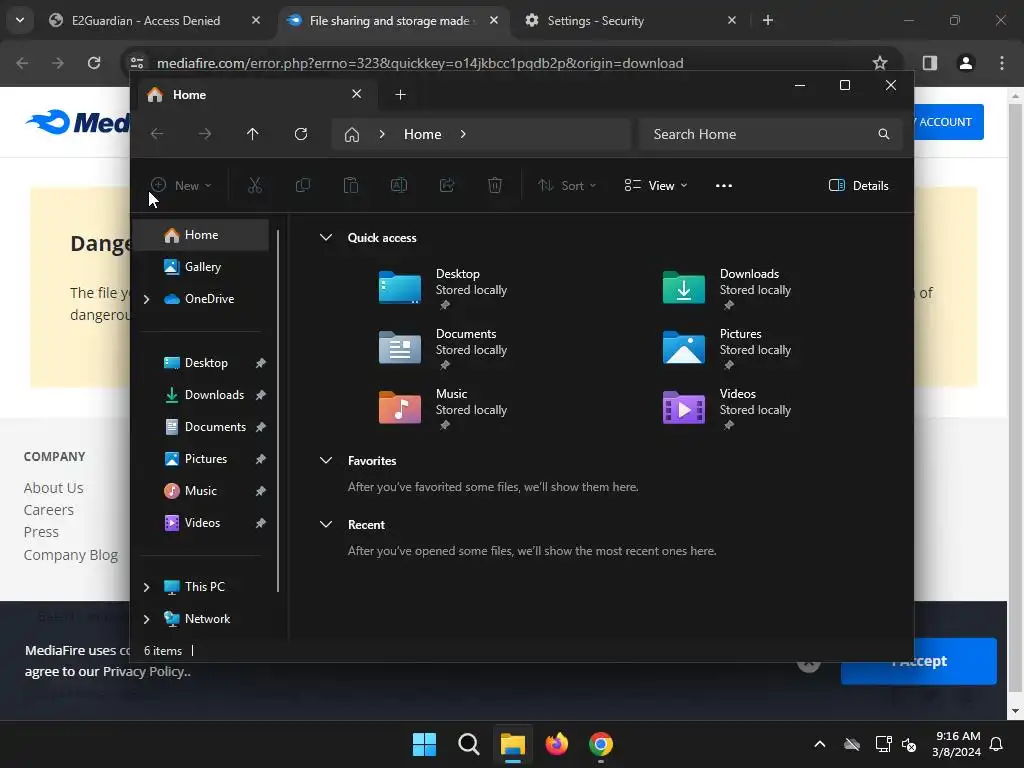Click the search magnifier in Search Home
The width and height of the screenshot is (1024, 768).
tap(884, 134)
